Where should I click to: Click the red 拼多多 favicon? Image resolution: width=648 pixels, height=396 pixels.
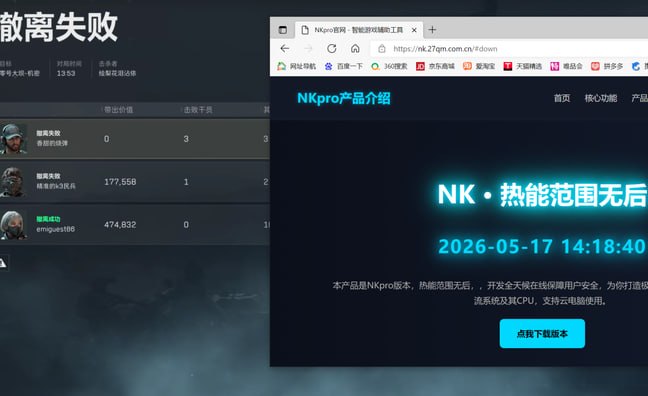(595, 66)
